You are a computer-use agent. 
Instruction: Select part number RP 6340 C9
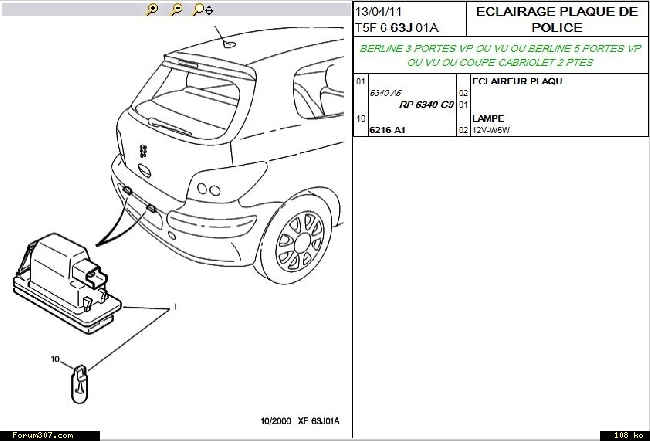pos(426,104)
